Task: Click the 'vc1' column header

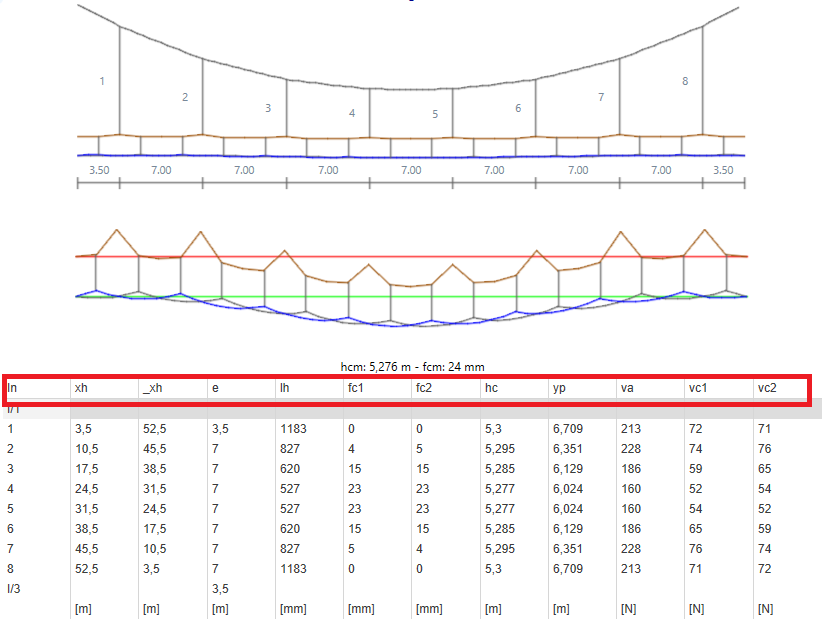Action: [x=698, y=388]
